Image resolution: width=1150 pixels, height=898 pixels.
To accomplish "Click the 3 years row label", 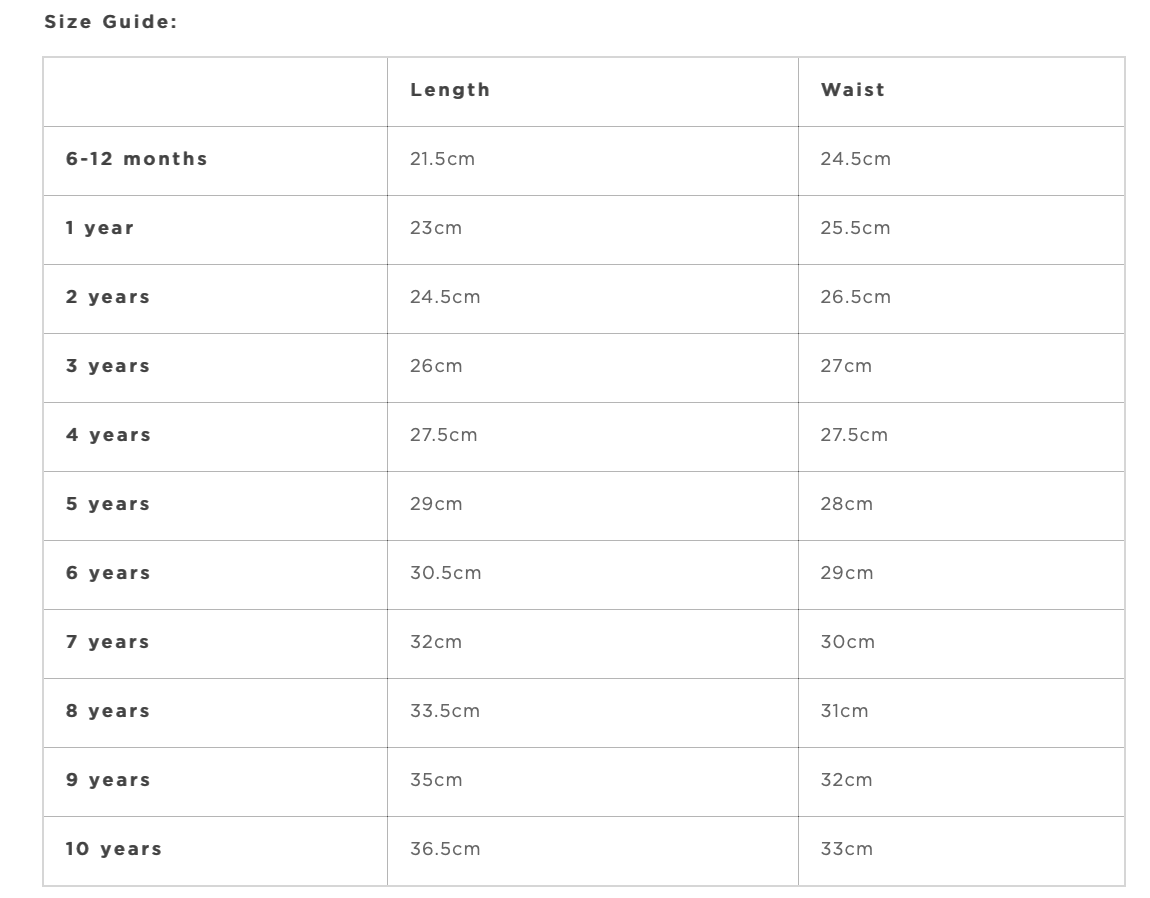I will (108, 366).
